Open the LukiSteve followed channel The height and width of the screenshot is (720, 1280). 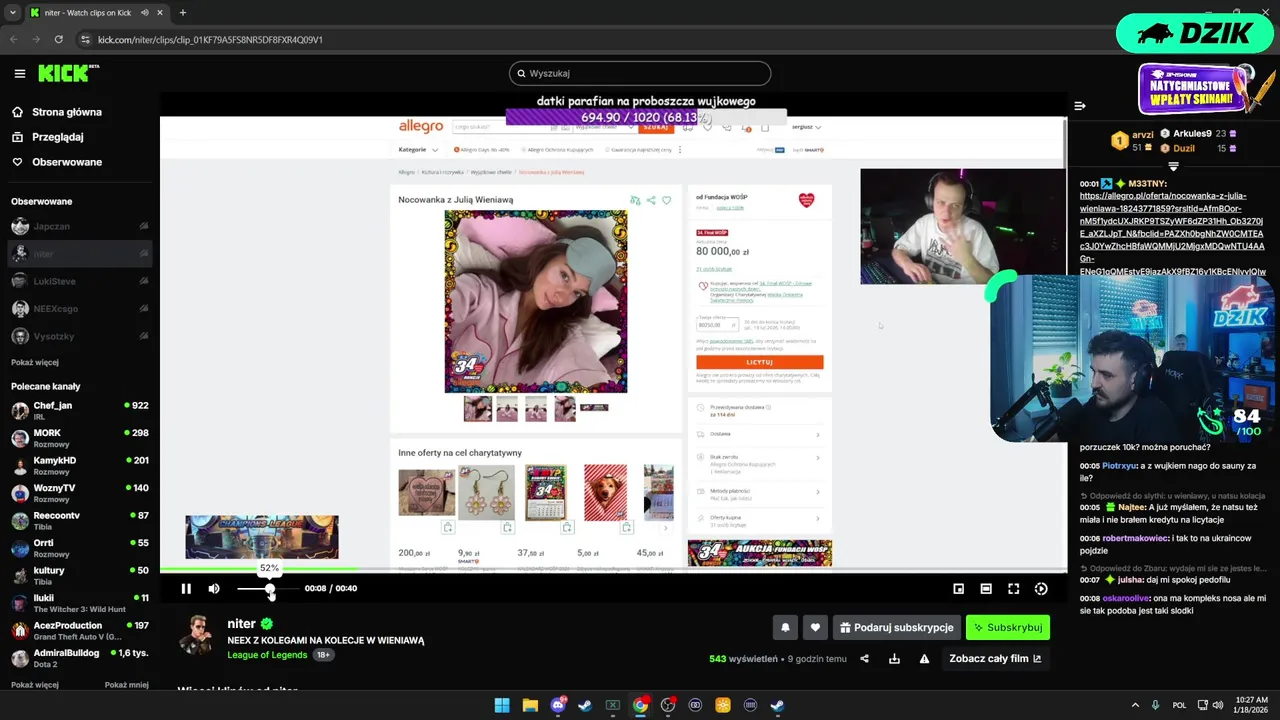(80, 281)
